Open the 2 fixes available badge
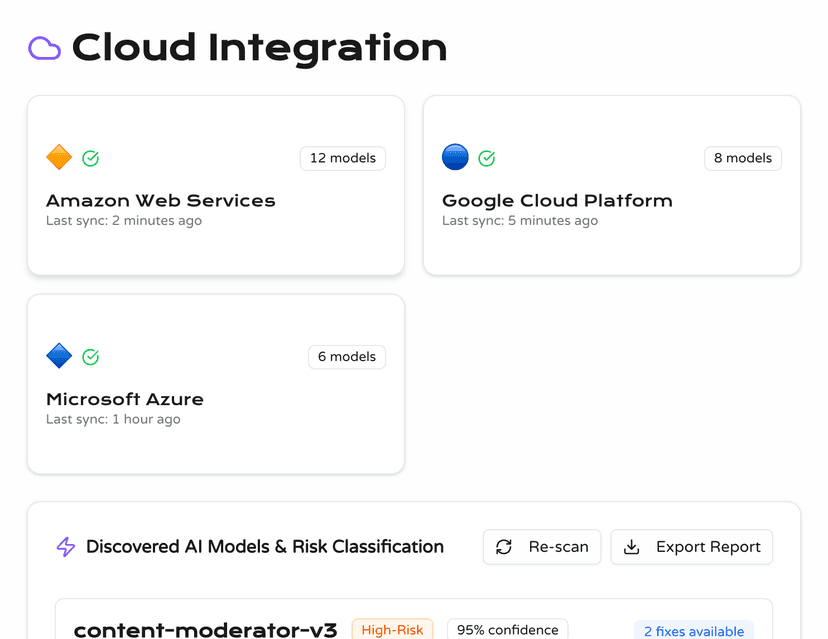828x639 pixels. (694, 631)
